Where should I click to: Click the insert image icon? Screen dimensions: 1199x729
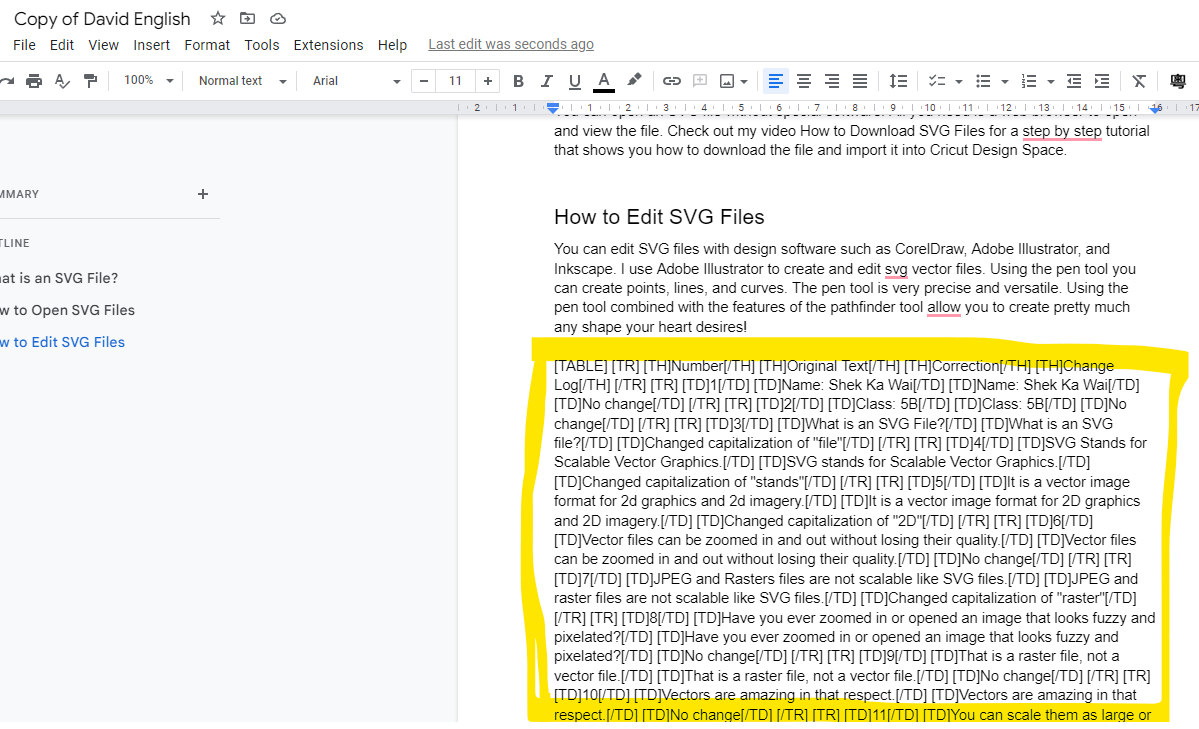coord(727,81)
